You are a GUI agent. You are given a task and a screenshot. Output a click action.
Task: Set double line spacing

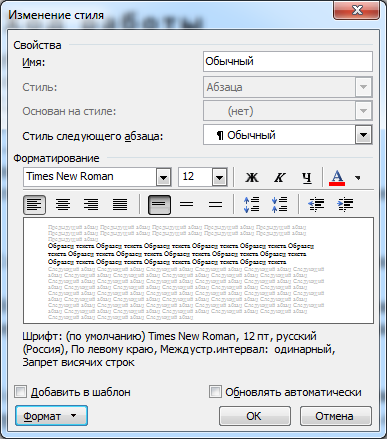(215, 204)
